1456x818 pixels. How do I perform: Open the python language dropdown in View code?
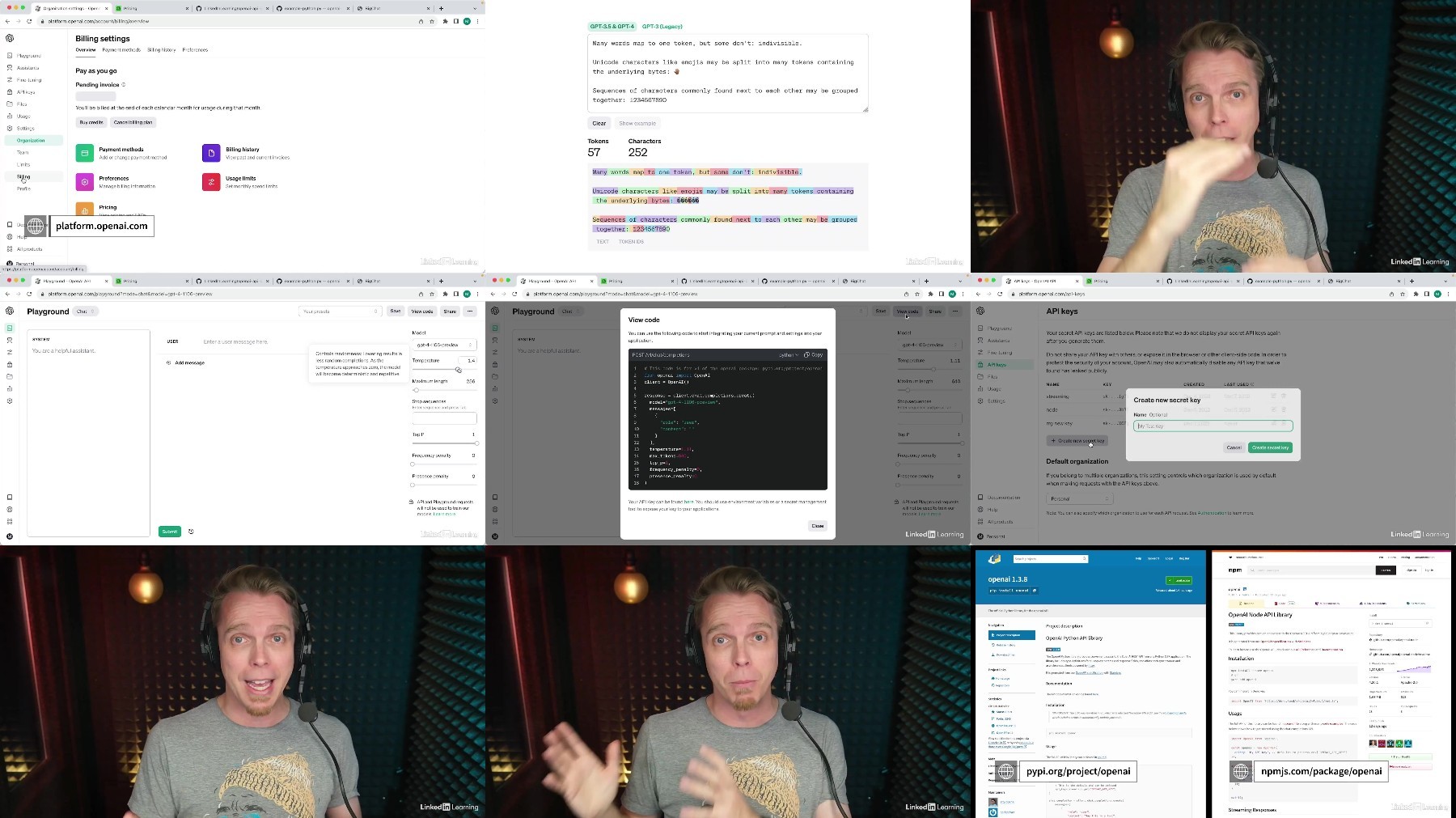point(788,354)
